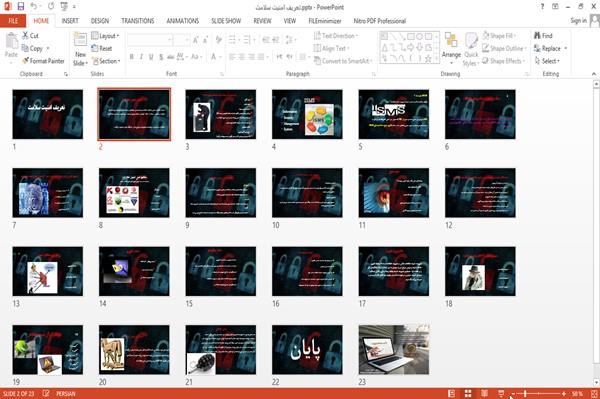The height and width of the screenshot is (399, 600).
Task: Start Slide Show from status bar icon
Action: pos(501,393)
